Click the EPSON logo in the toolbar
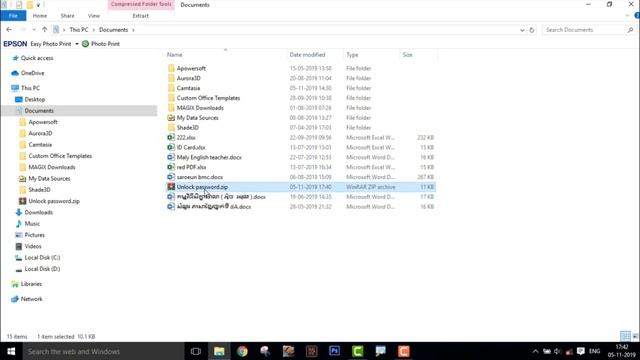Image resolution: width=640 pixels, height=360 pixels. [15, 44]
